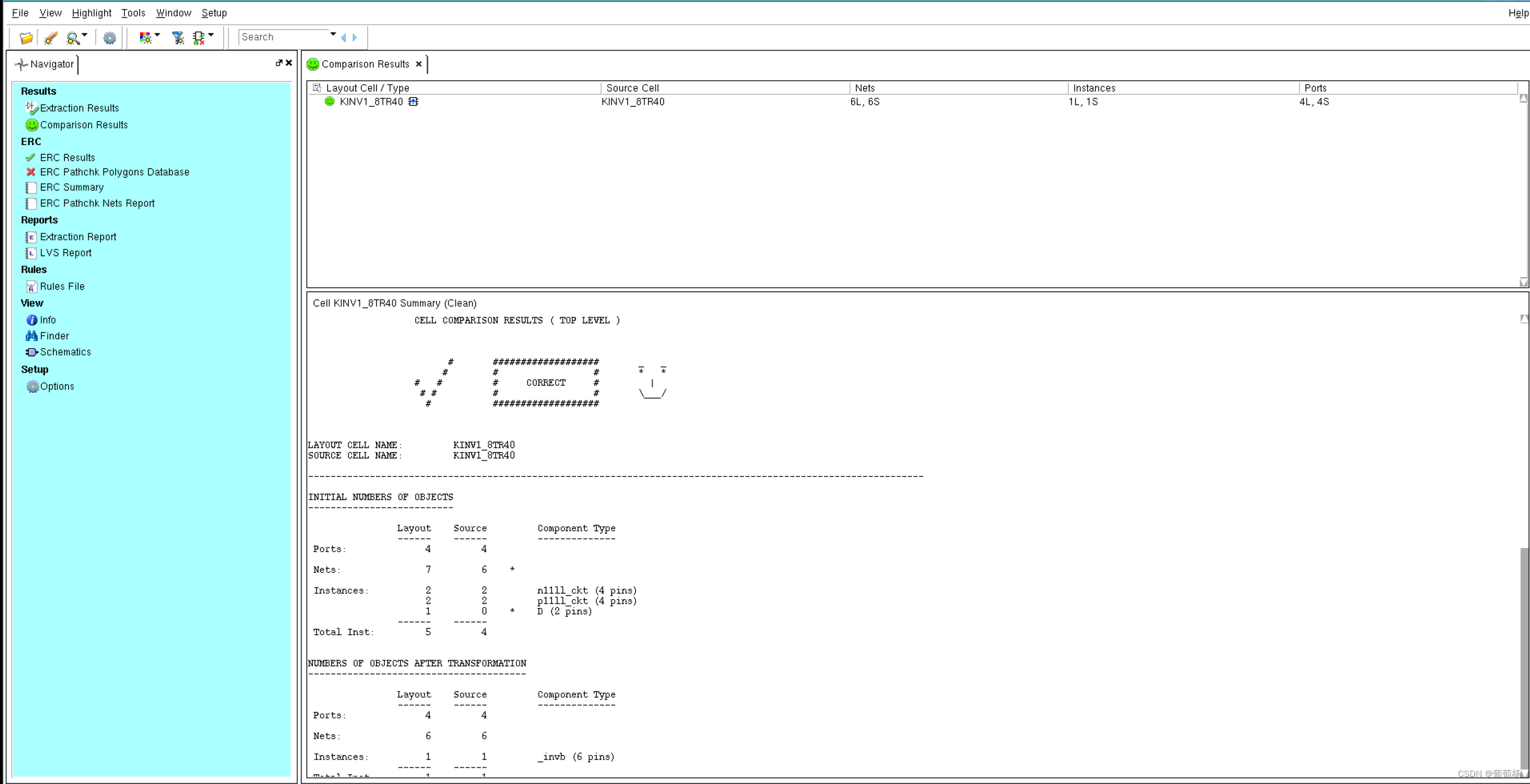Click the device check toolbar icon

pyautogui.click(x=199, y=38)
